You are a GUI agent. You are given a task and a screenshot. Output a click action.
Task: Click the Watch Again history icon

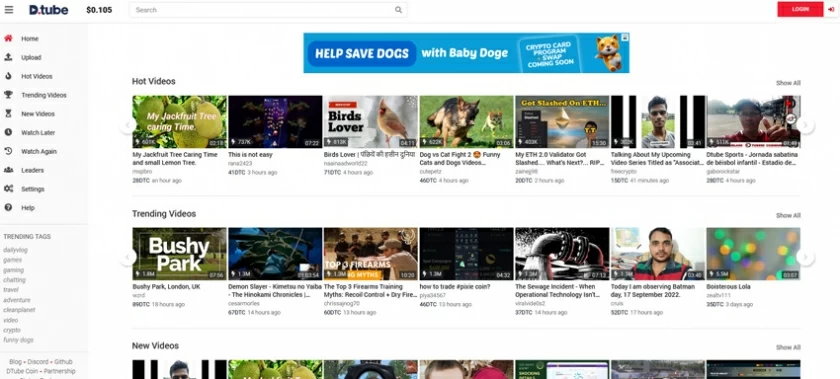[x=8, y=151]
